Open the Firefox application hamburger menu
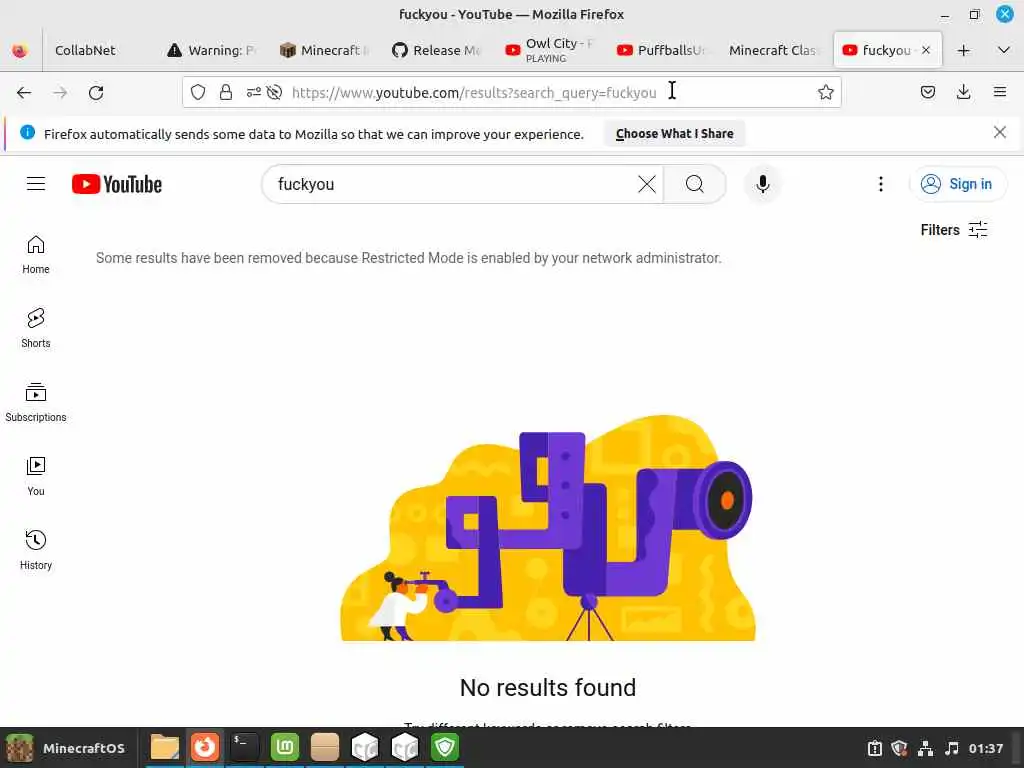 click(999, 92)
